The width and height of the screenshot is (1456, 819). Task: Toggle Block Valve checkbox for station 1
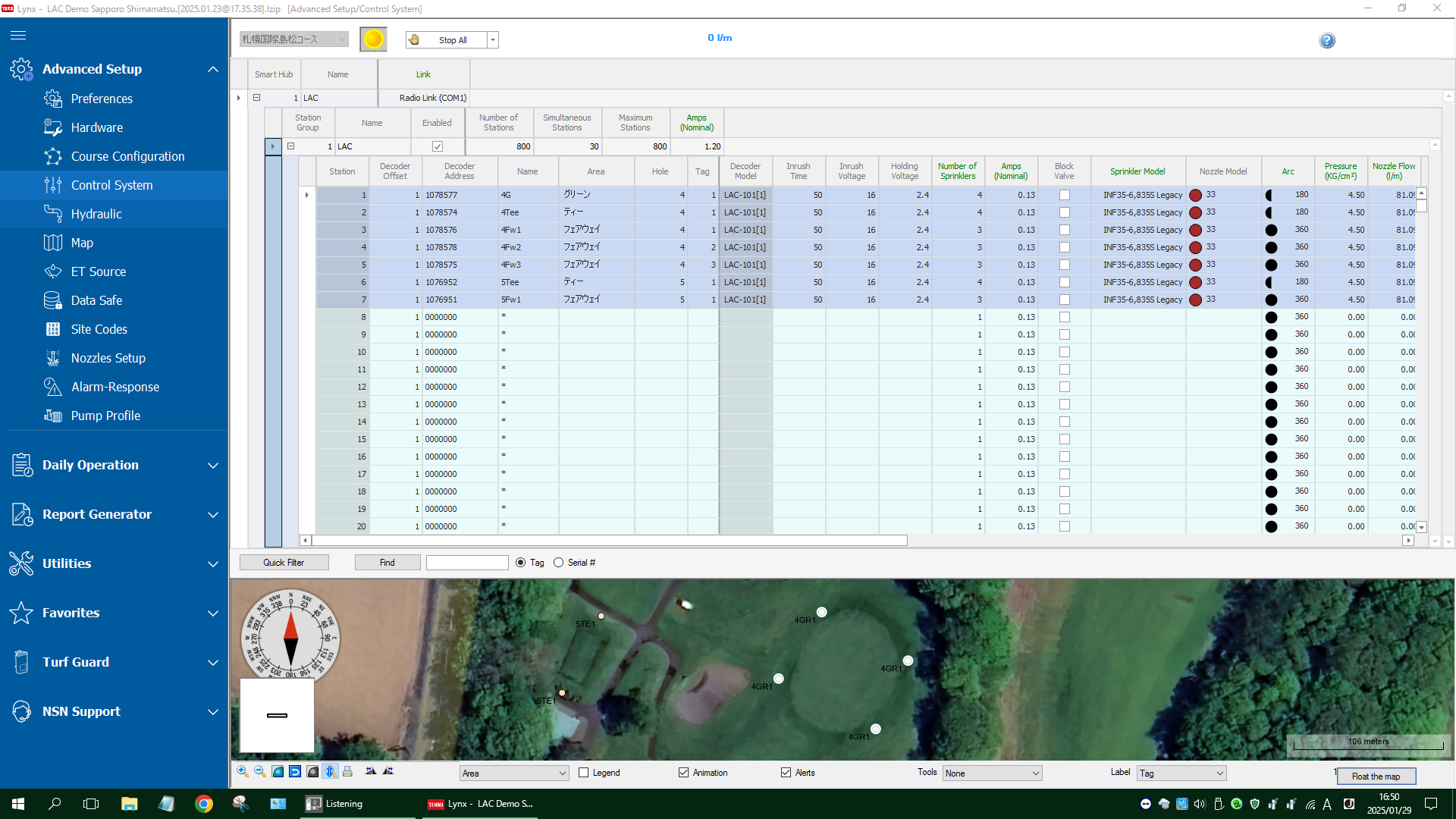tap(1064, 195)
